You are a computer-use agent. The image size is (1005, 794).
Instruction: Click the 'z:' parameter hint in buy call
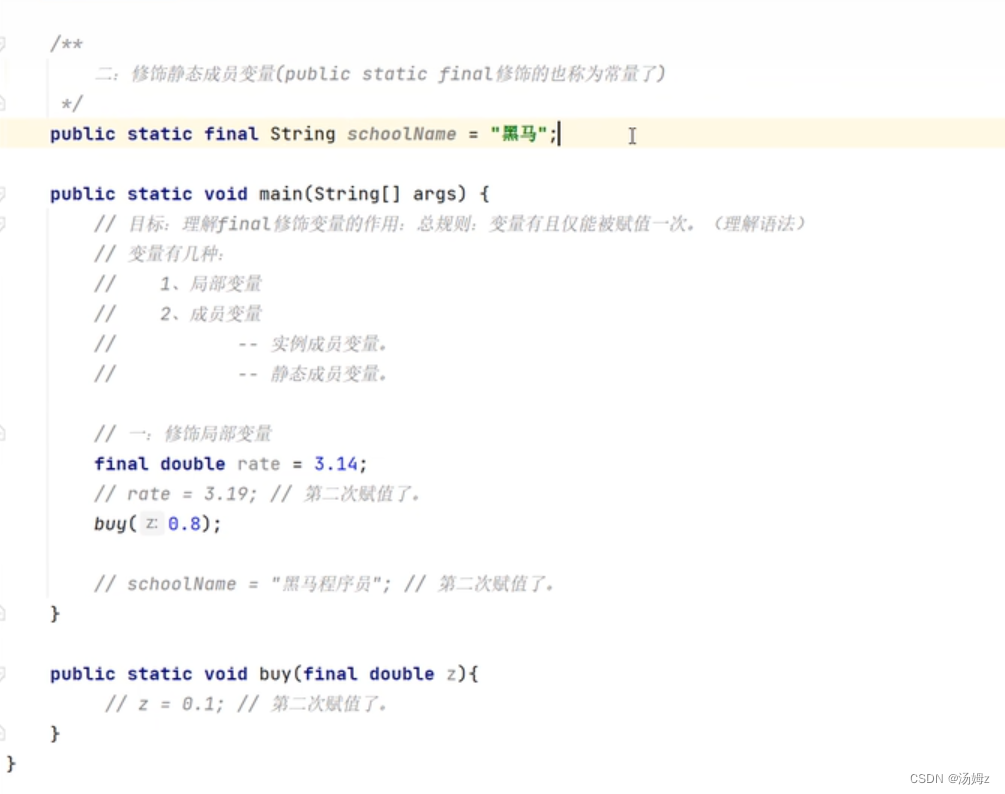click(x=152, y=524)
